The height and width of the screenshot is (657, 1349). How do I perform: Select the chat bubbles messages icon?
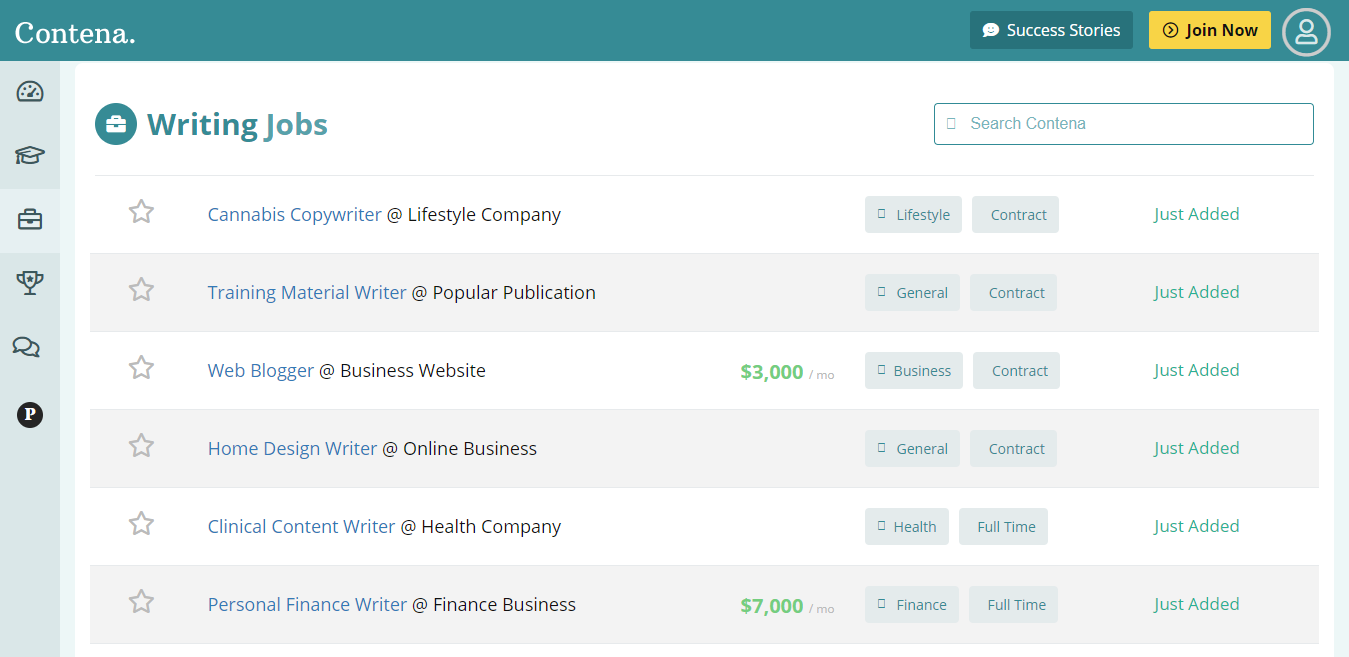coord(29,347)
